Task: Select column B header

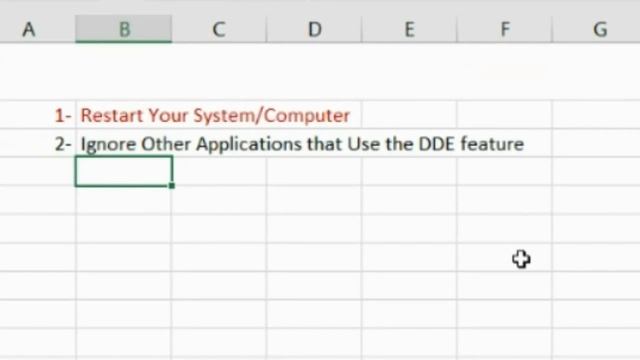Action: [x=124, y=29]
